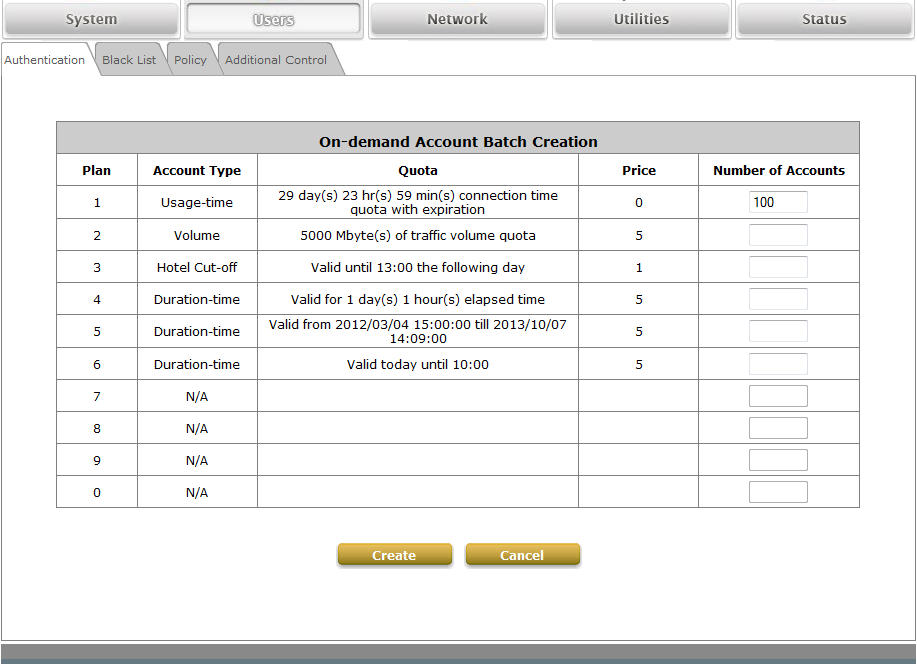Focus Plan 0 number of accounts input
917x665 pixels.
click(x=778, y=492)
